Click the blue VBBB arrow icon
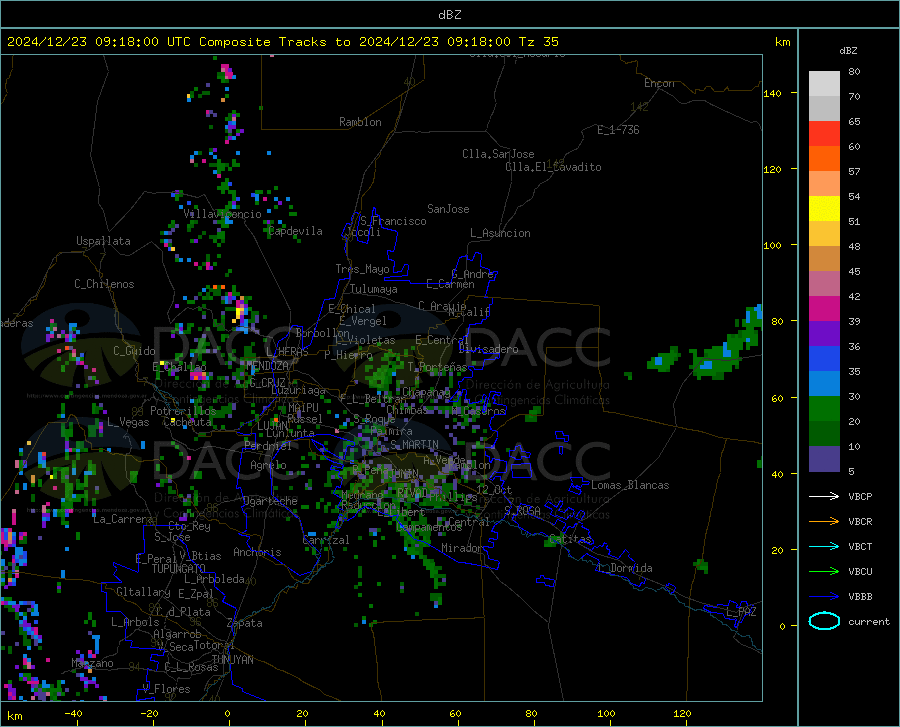The height and width of the screenshot is (727, 900). tap(824, 597)
